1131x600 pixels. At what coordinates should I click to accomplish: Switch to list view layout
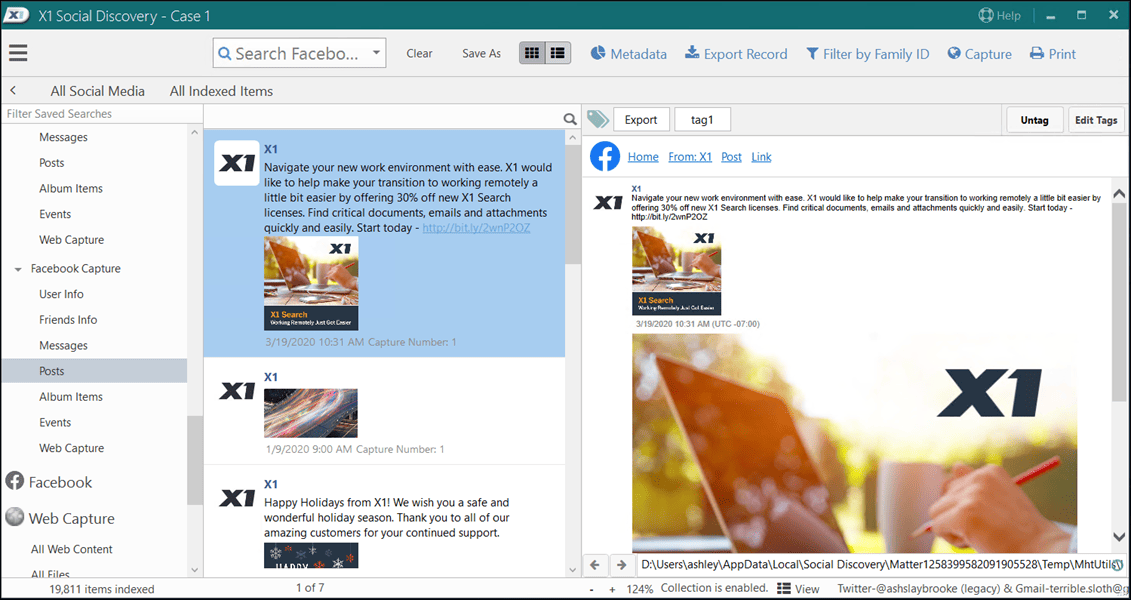pos(558,53)
